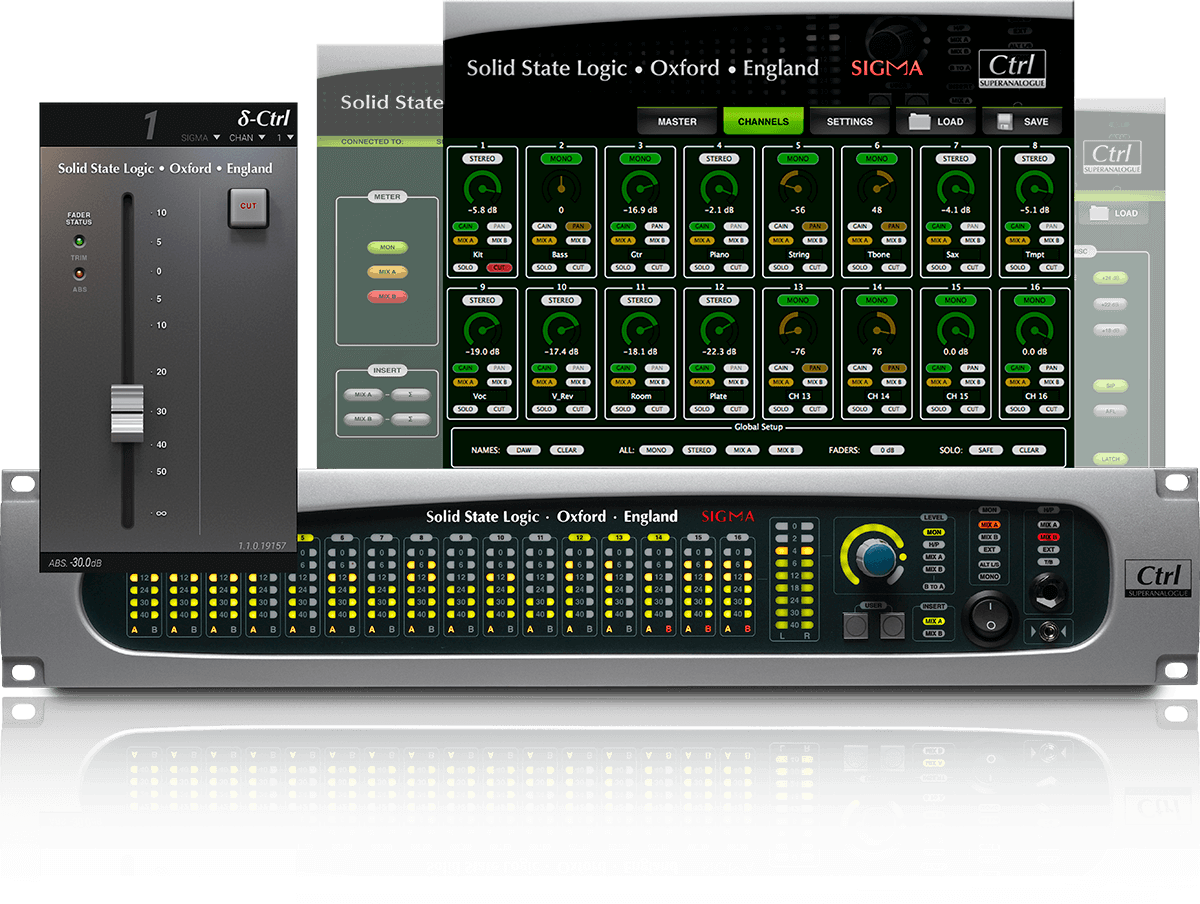The width and height of the screenshot is (1200, 904).
Task: Open the SIGMA dropdown in δ-Ctrl
Action: click(202, 137)
